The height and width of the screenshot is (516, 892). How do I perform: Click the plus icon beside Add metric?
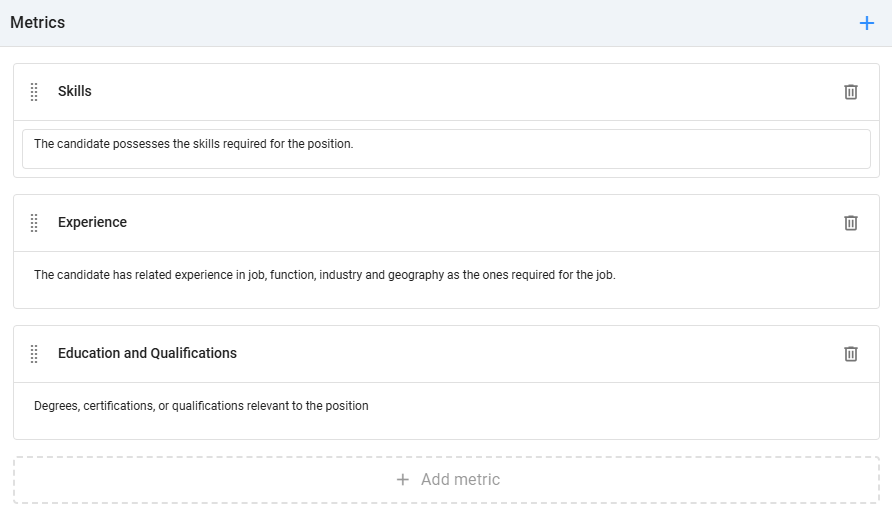pyautogui.click(x=403, y=480)
